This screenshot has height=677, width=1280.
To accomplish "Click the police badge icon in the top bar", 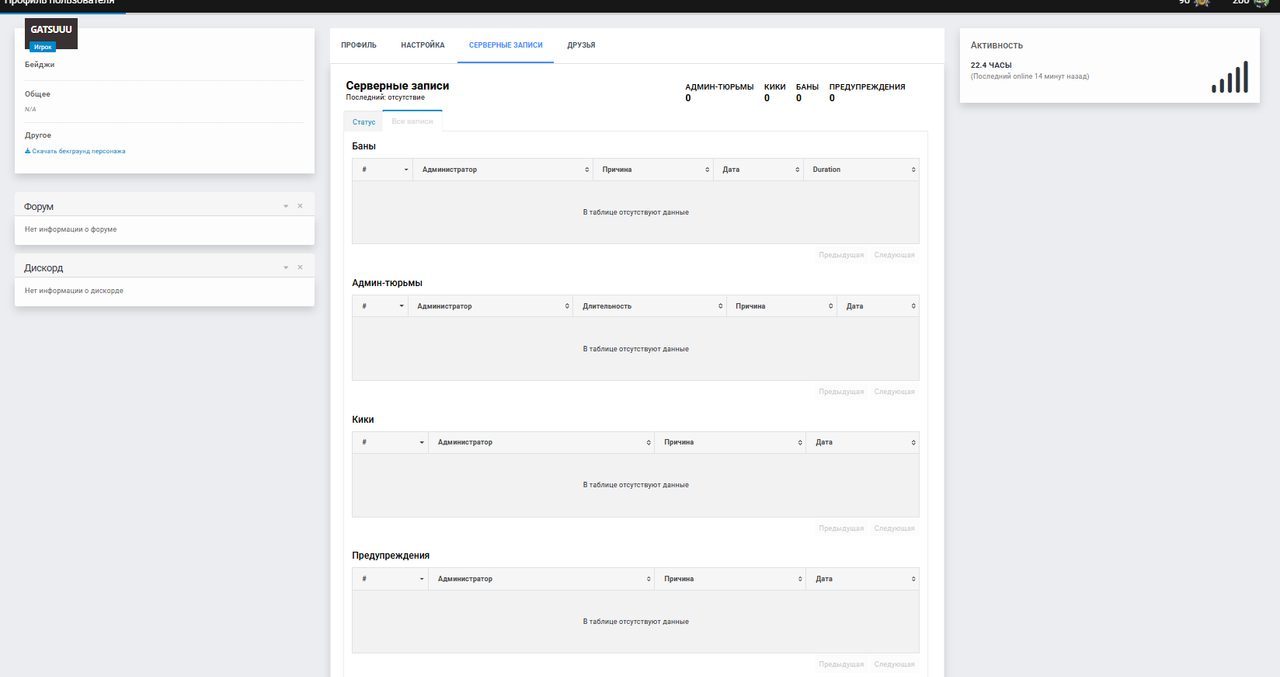I will click(1201, 4).
